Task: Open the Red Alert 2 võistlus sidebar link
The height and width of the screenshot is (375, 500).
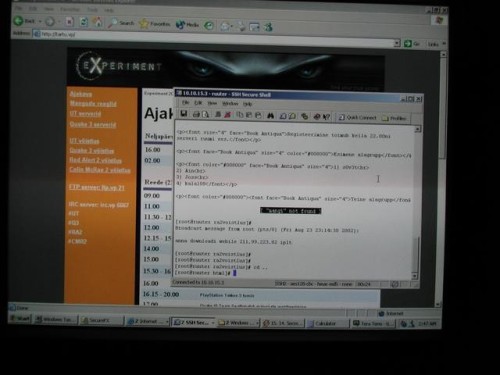Action: click(x=95, y=160)
